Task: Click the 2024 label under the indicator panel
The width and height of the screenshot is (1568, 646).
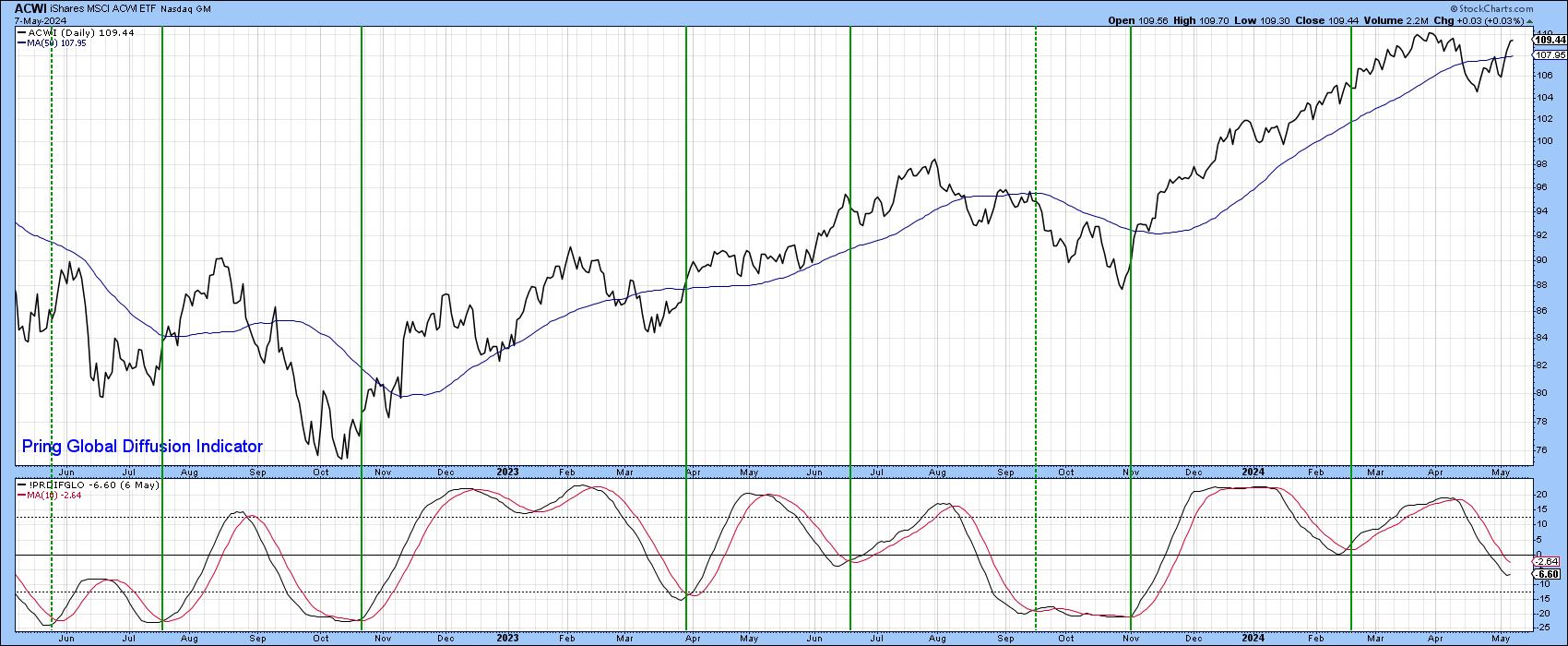Action: 1253,638
